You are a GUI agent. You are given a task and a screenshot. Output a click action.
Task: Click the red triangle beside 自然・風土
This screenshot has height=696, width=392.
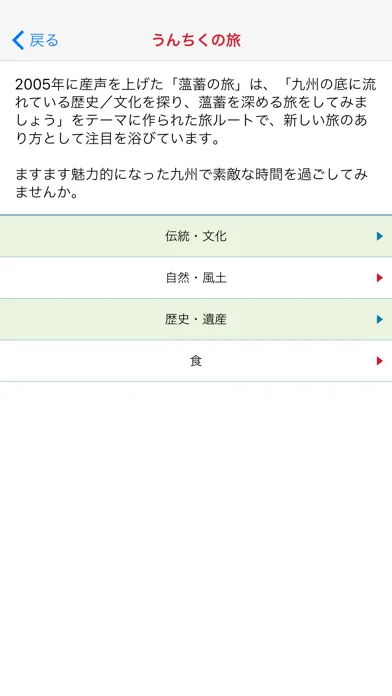[x=380, y=278]
